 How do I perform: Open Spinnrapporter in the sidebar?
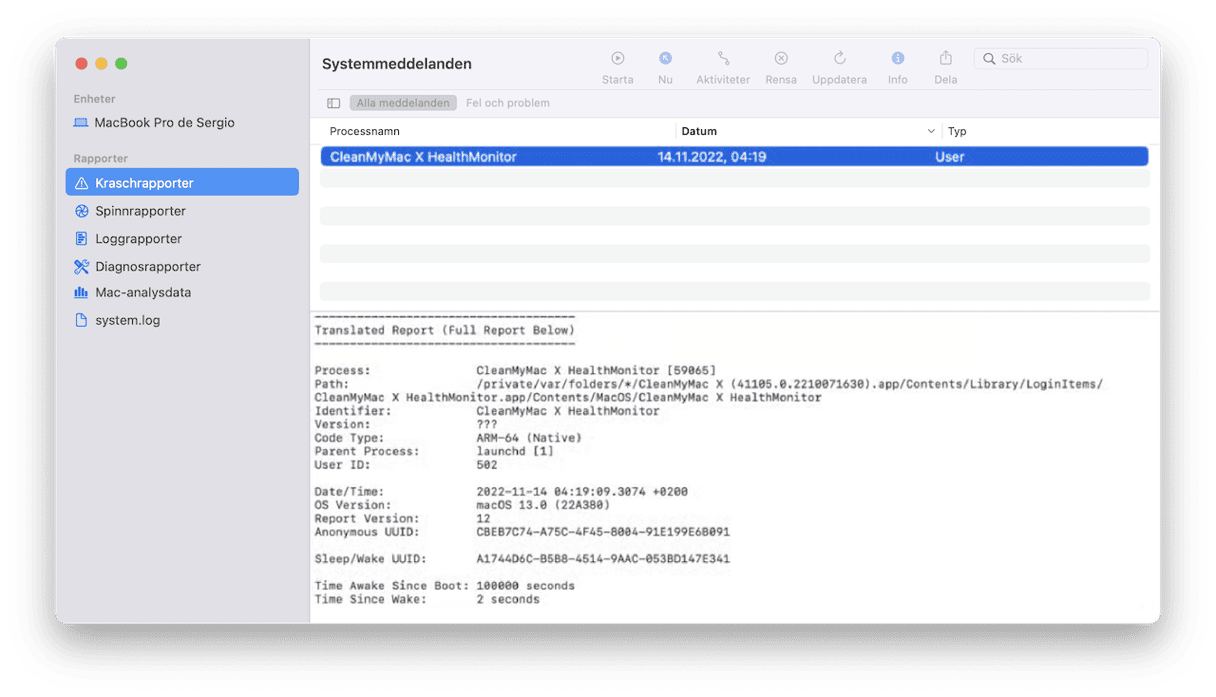(140, 211)
